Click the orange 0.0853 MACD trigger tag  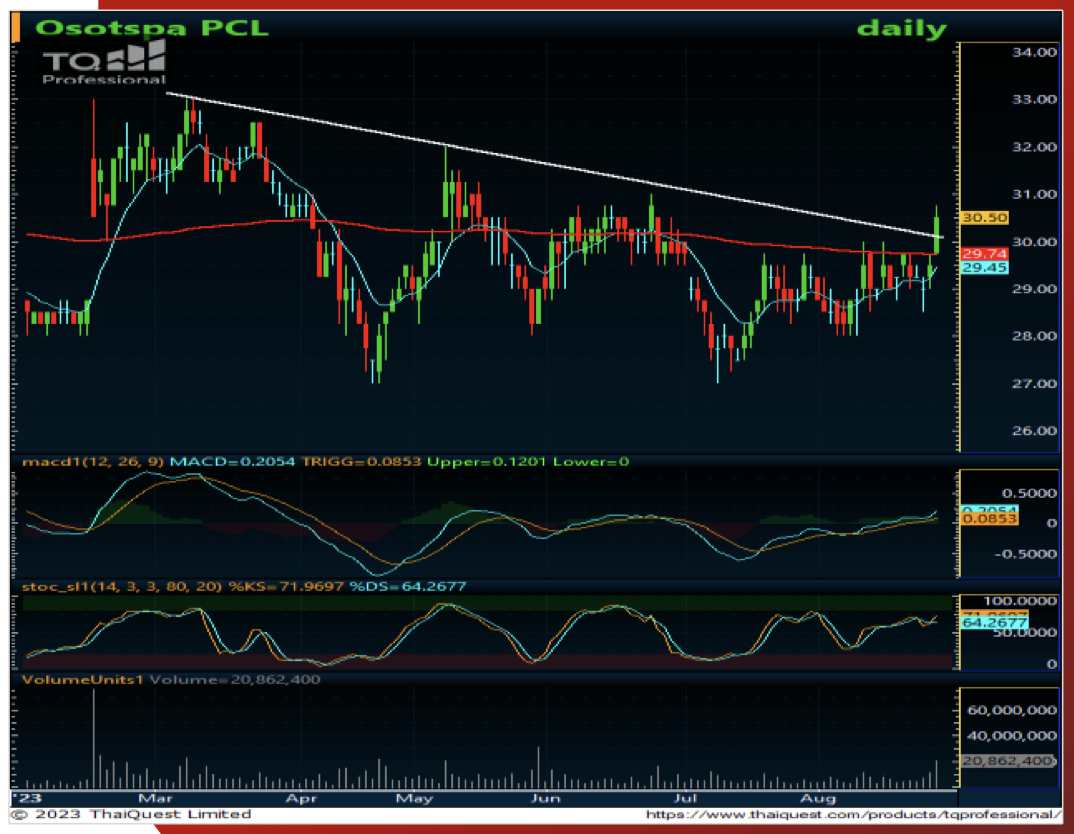click(989, 519)
